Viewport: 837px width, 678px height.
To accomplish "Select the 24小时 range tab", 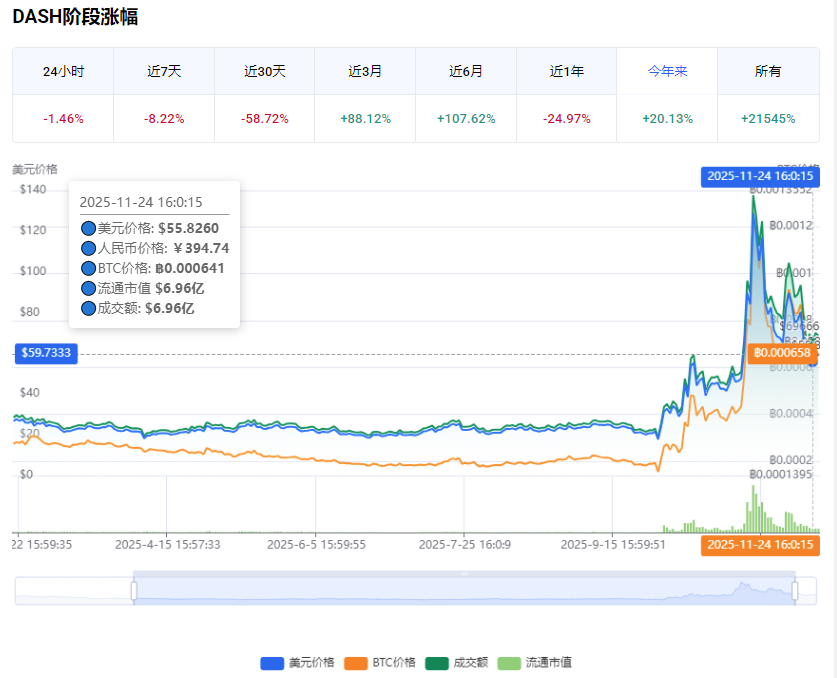I will tap(62, 70).
